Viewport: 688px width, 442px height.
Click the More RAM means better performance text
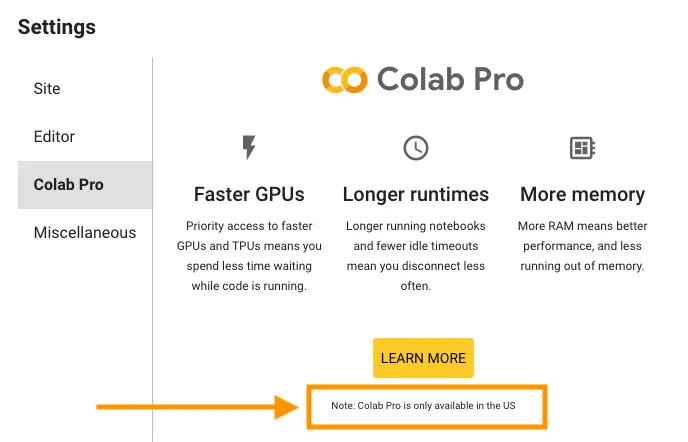[582, 246]
